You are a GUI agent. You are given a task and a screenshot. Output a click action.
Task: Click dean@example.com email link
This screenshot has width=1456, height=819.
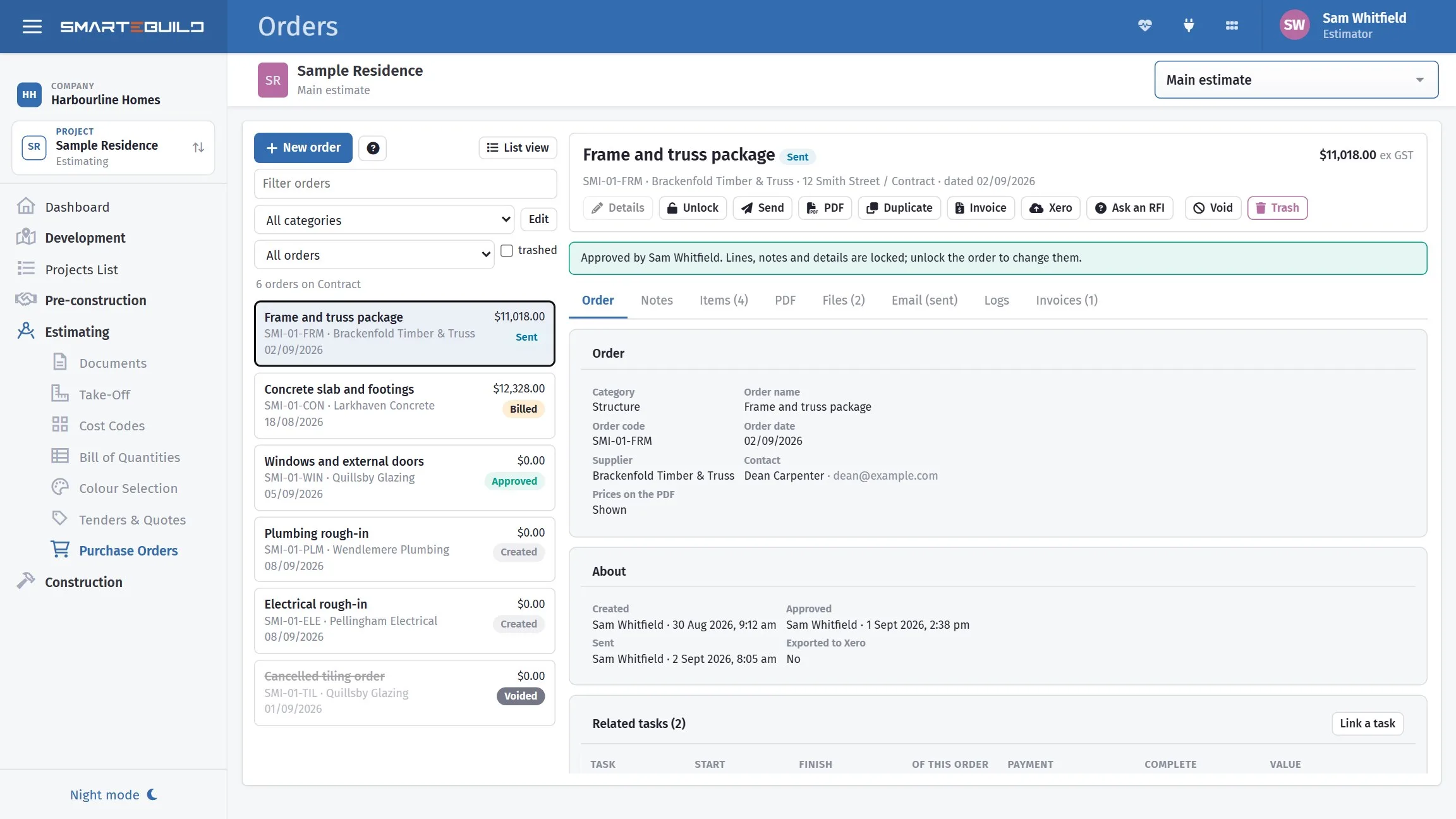(885, 475)
